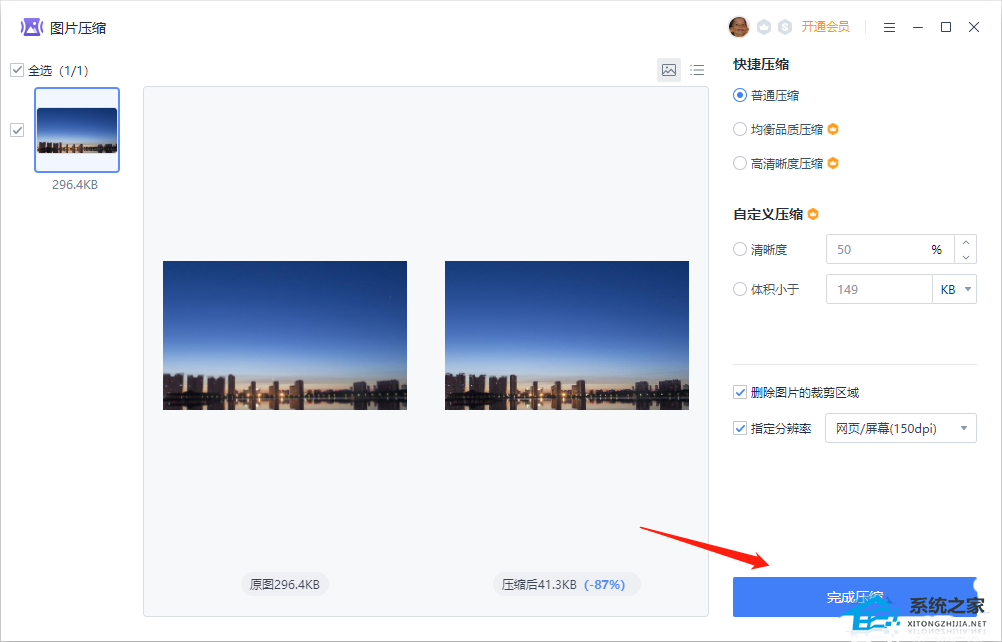Open the KB size unit dropdown
Image resolution: width=1002 pixels, height=642 pixels.
[x=954, y=289]
